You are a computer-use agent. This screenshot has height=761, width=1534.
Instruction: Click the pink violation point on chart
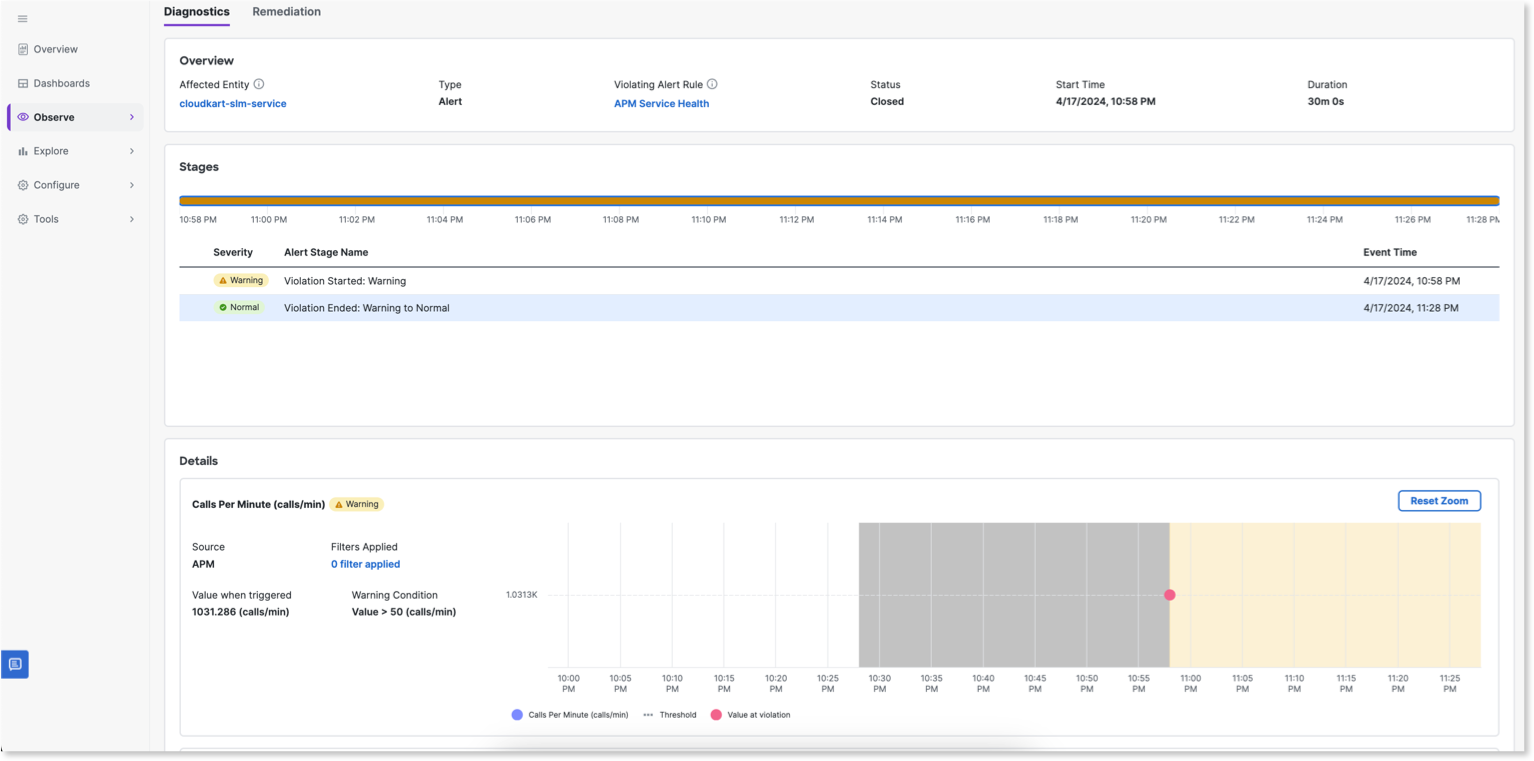coord(1170,595)
